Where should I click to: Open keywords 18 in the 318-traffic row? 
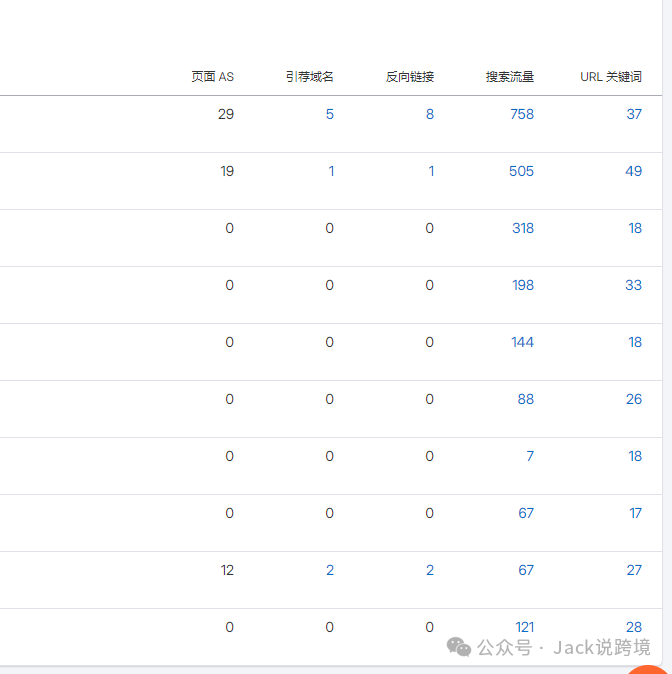[x=635, y=228]
